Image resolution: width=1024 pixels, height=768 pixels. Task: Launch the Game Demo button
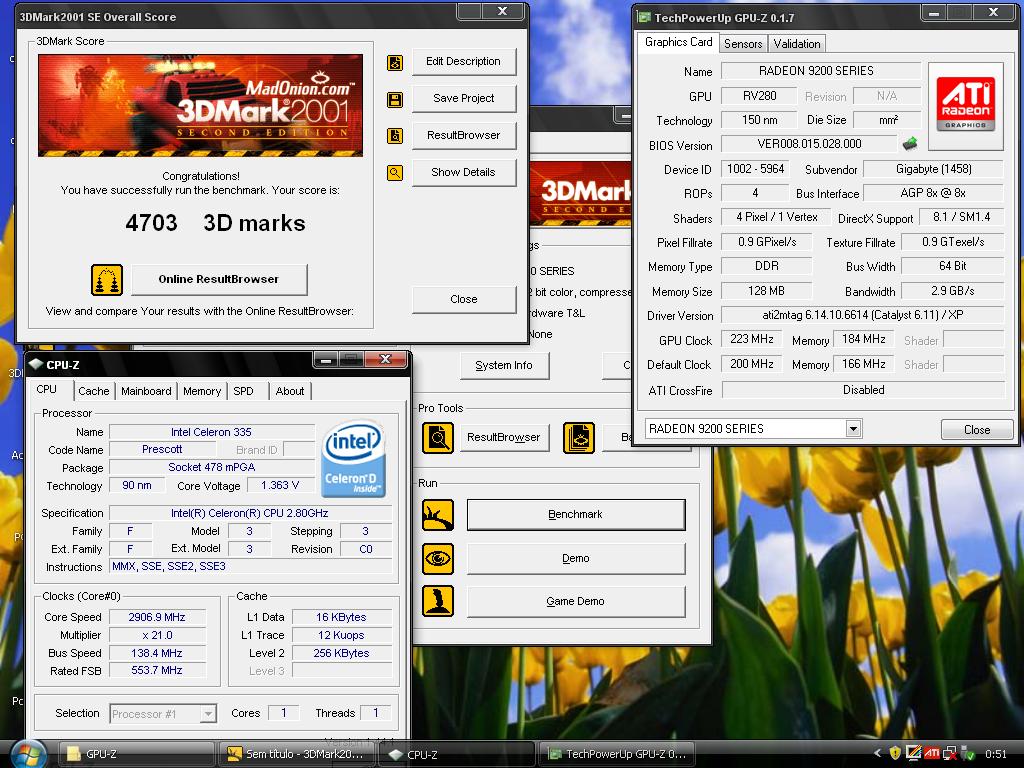pos(575,601)
